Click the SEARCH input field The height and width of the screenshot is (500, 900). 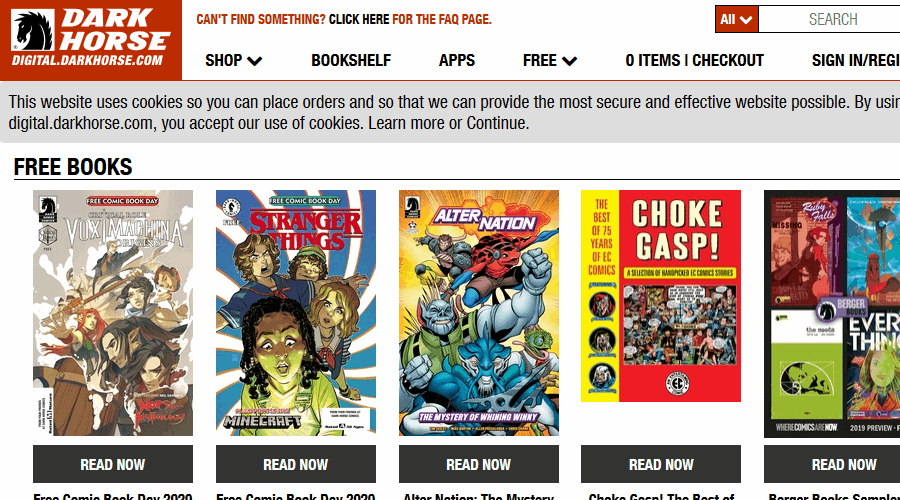(829, 20)
